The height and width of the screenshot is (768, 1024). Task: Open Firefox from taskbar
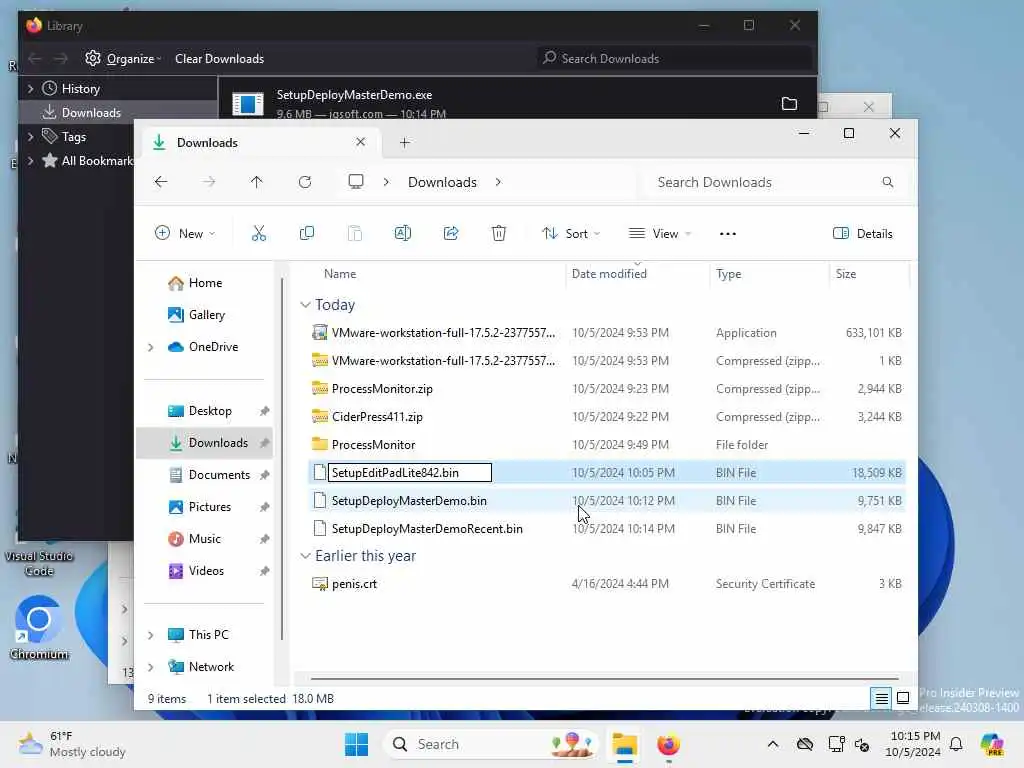[668, 744]
